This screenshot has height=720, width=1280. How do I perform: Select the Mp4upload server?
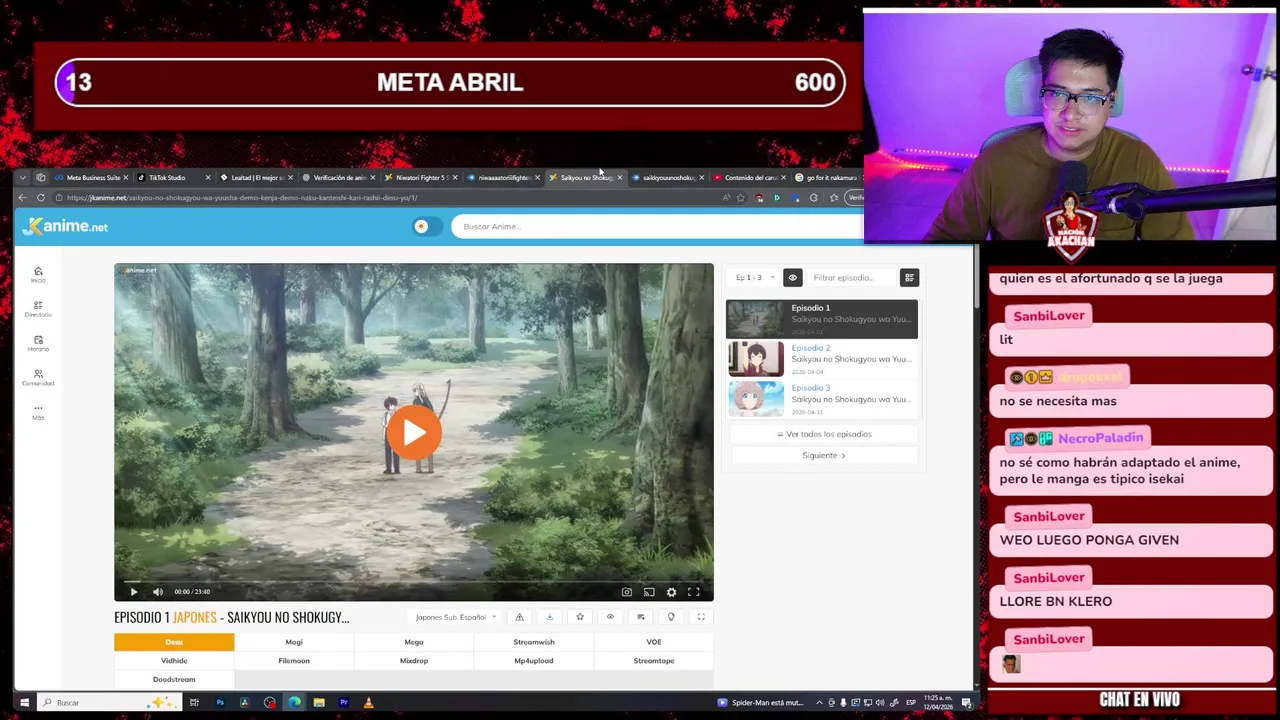click(x=534, y=661)
